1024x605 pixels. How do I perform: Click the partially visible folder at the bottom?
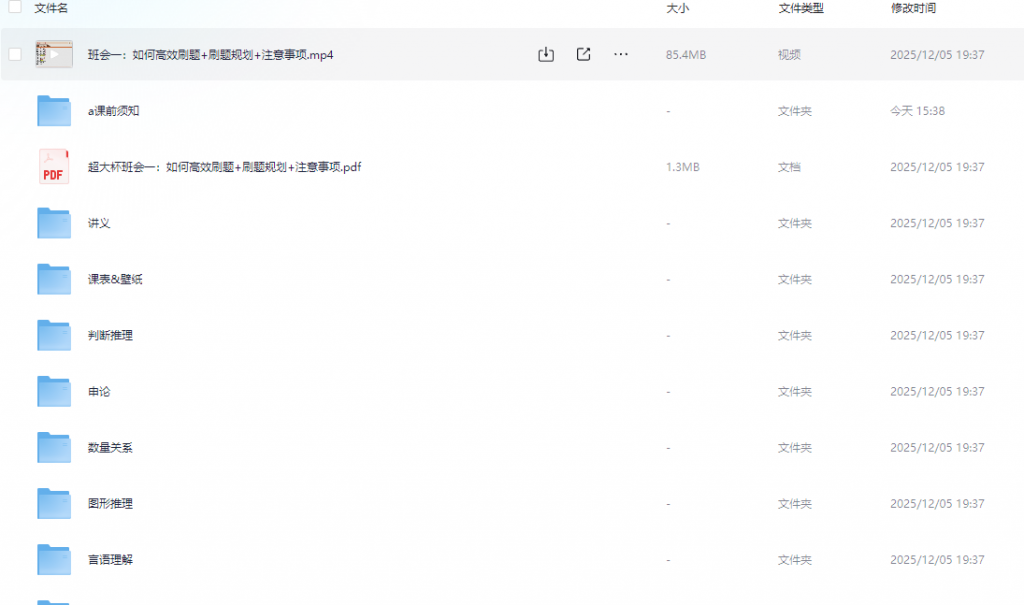tap(53, 600)
